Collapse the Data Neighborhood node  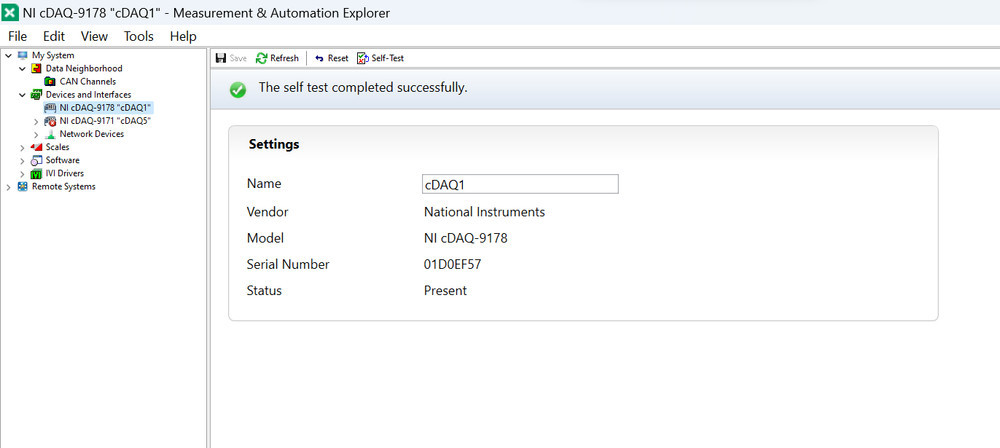click(22, 69)
